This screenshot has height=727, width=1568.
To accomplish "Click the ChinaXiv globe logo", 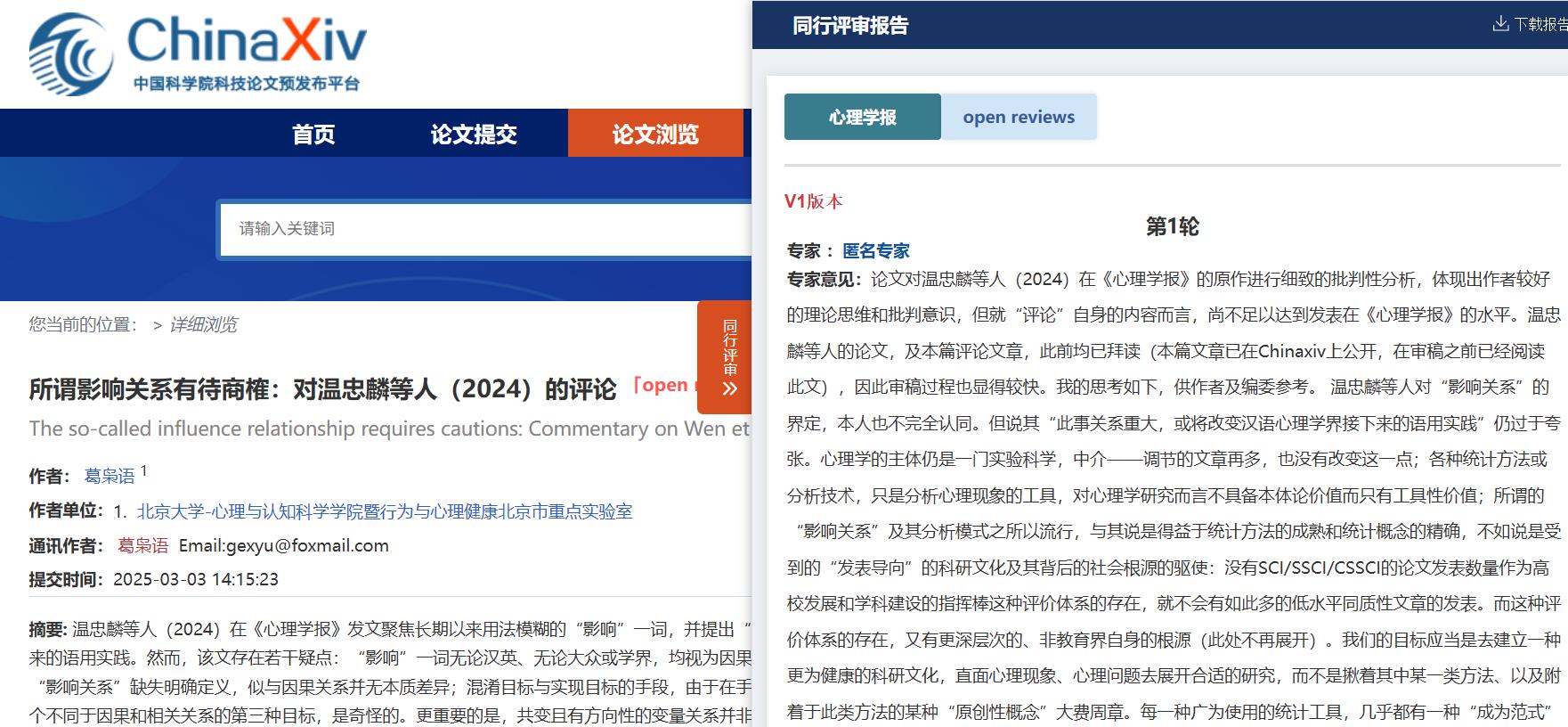I will [x=71, y=55].
